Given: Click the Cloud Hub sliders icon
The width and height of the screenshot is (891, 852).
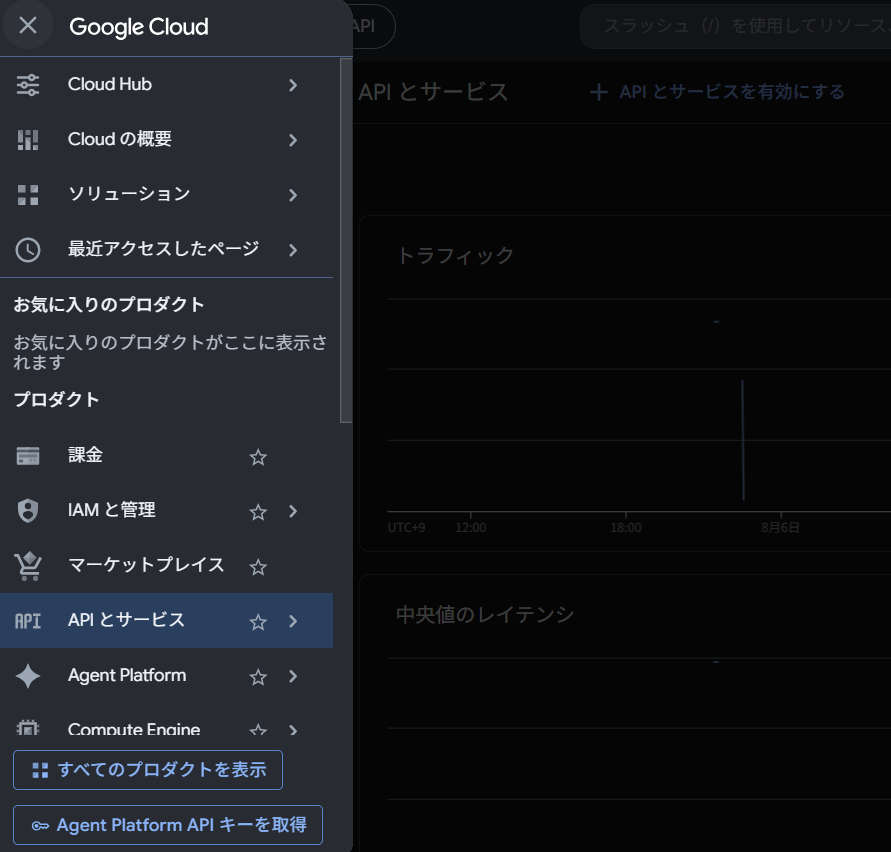Looking at the screenshot, I should pos(28,85).
